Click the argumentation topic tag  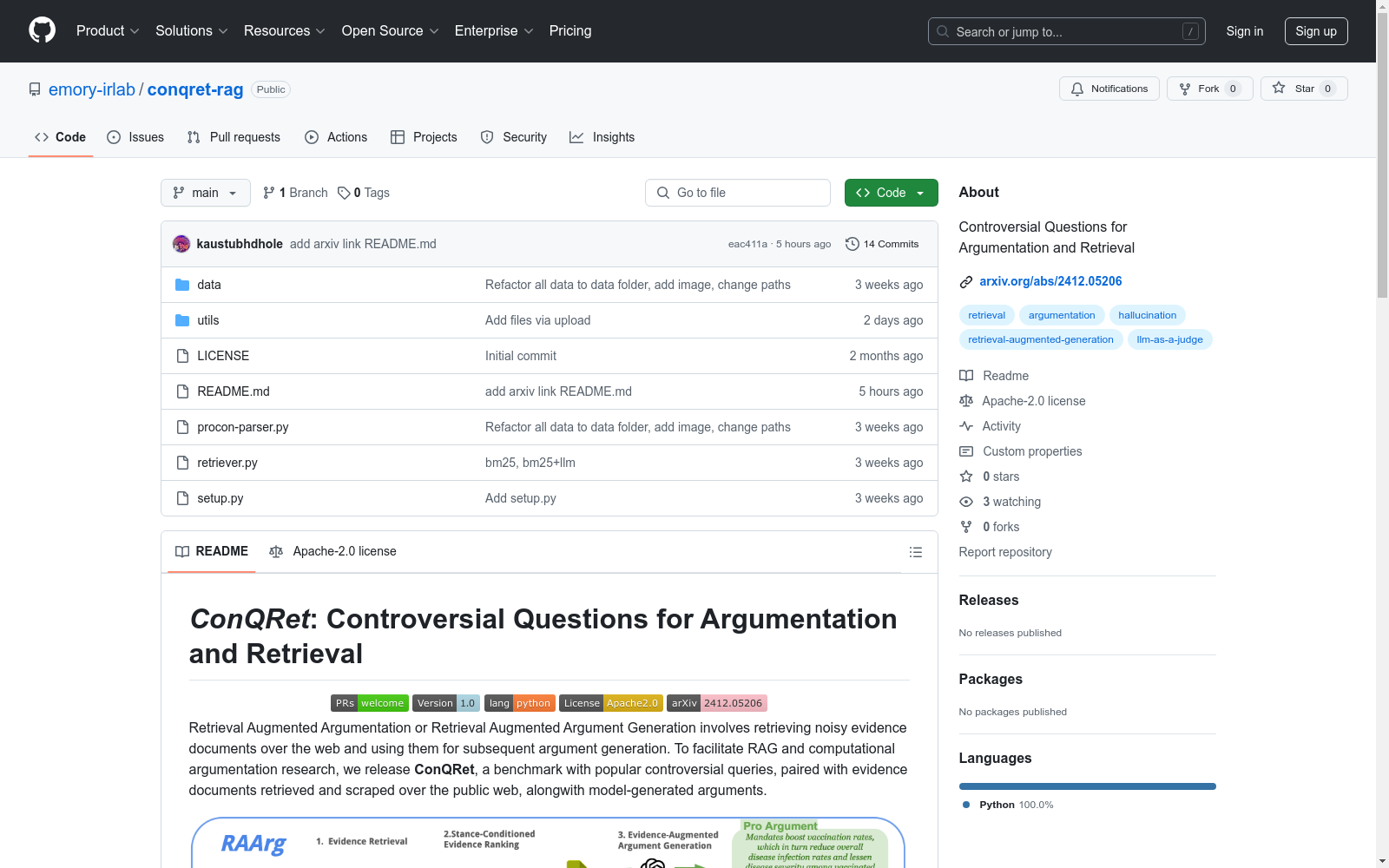tap(1062, 315)
